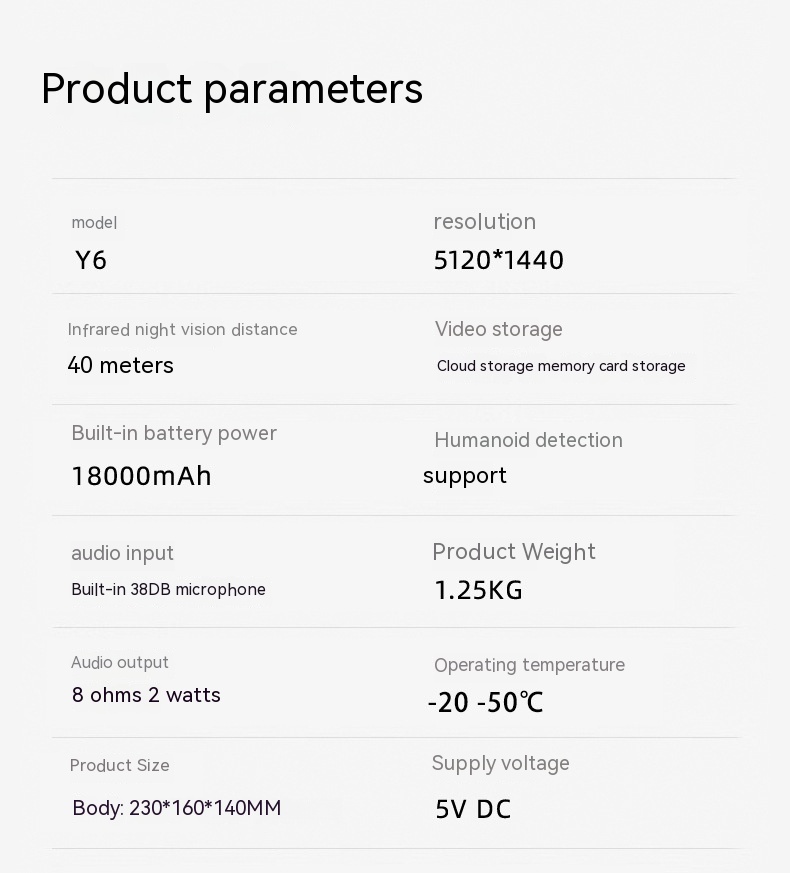Click the 'Humanoid detection' label

point(528,441)
